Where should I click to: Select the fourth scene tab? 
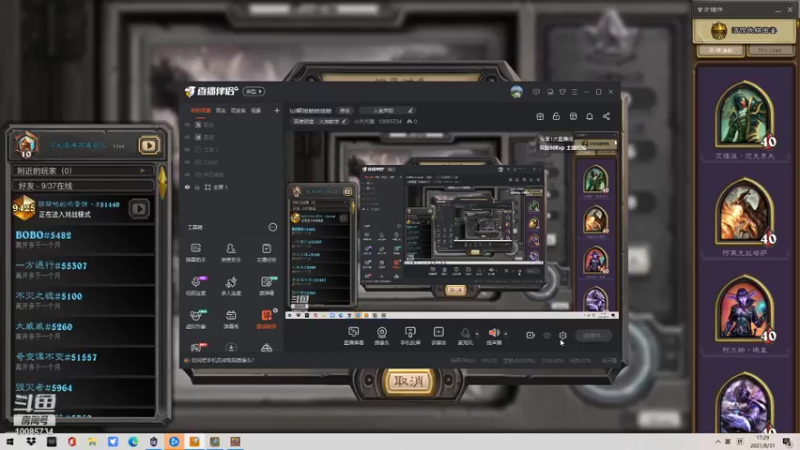click(256, 110)
